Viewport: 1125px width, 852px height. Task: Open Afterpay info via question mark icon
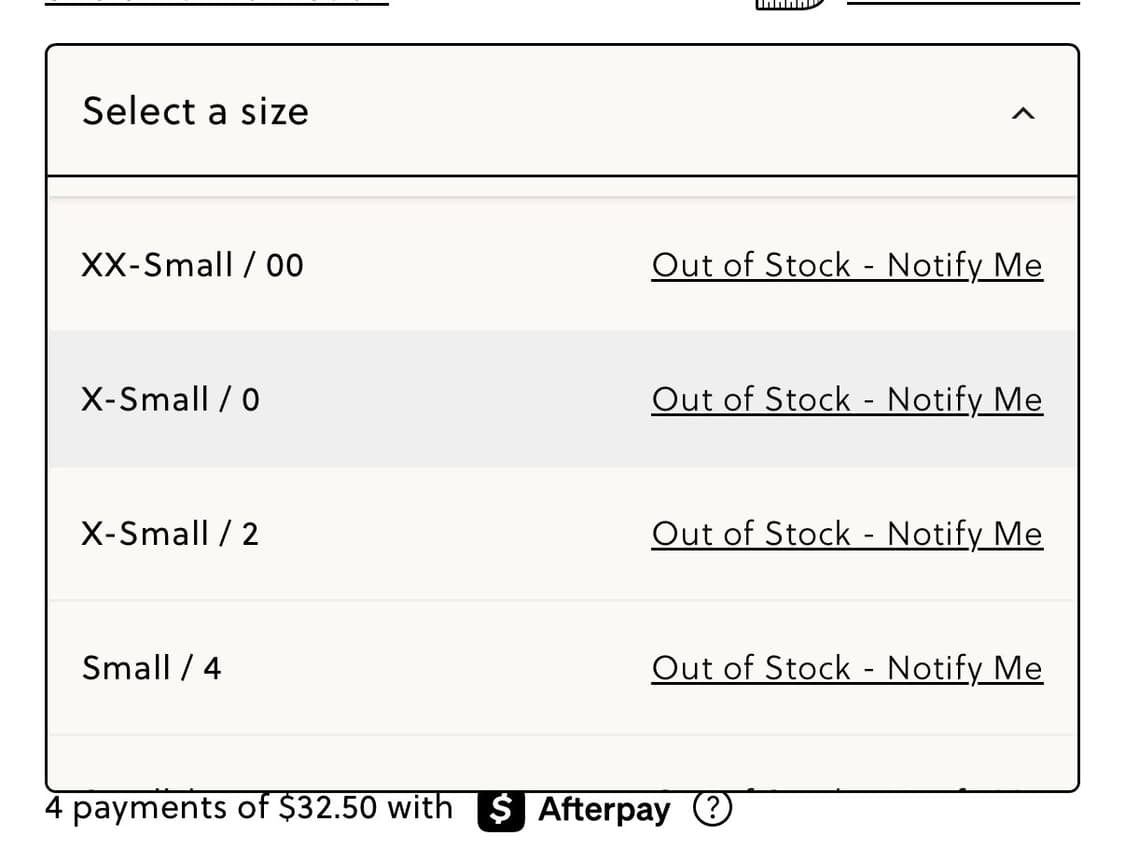tap(712, 808)
